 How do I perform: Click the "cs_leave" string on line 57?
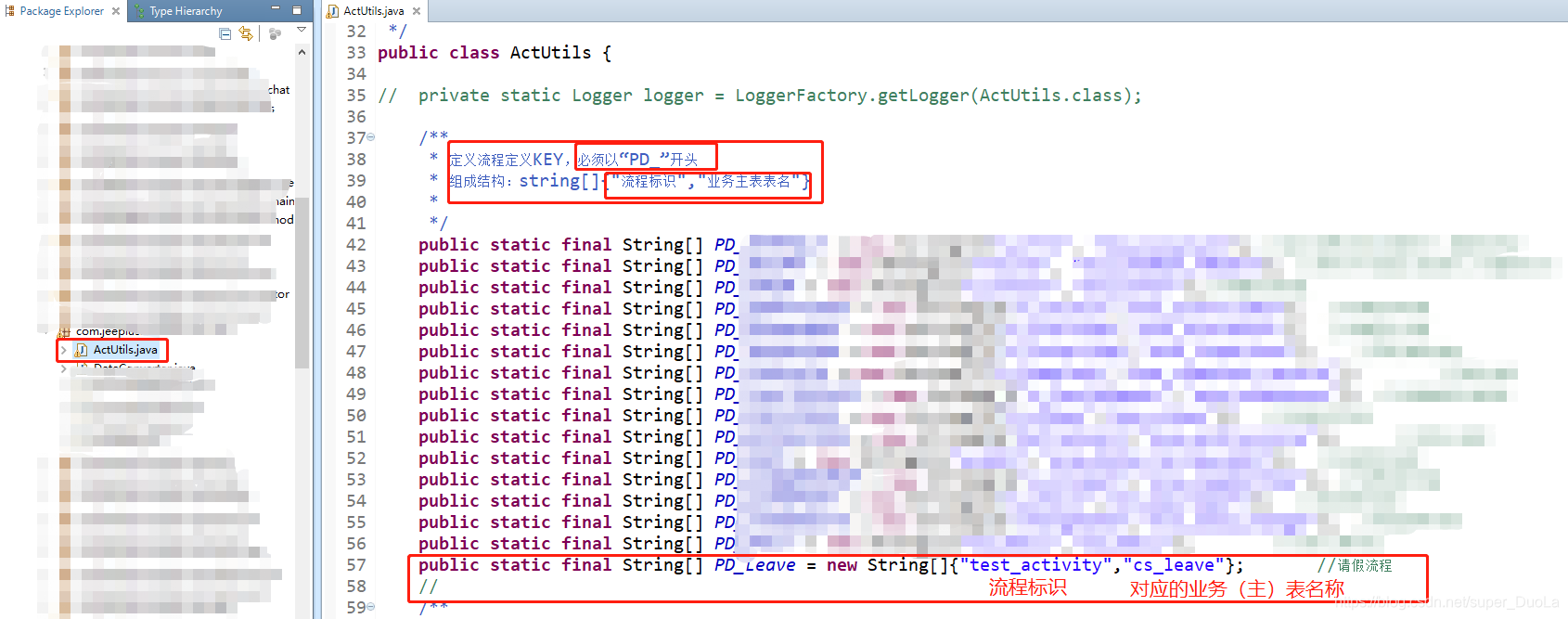click(x=1174, y=565)
